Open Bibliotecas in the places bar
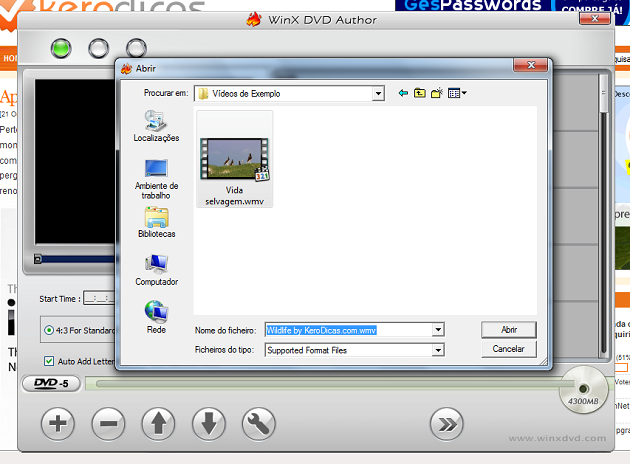 (156, 223)
